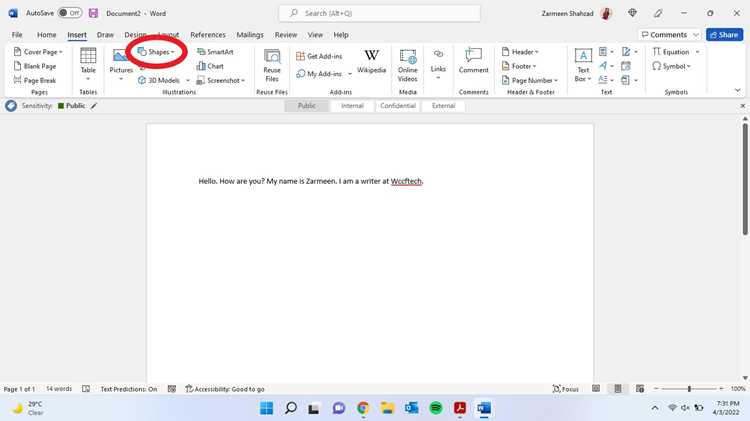Screen dimensions: 750x421
Task: Select Print Layout view icon
Action: click(x=618, y=389)
